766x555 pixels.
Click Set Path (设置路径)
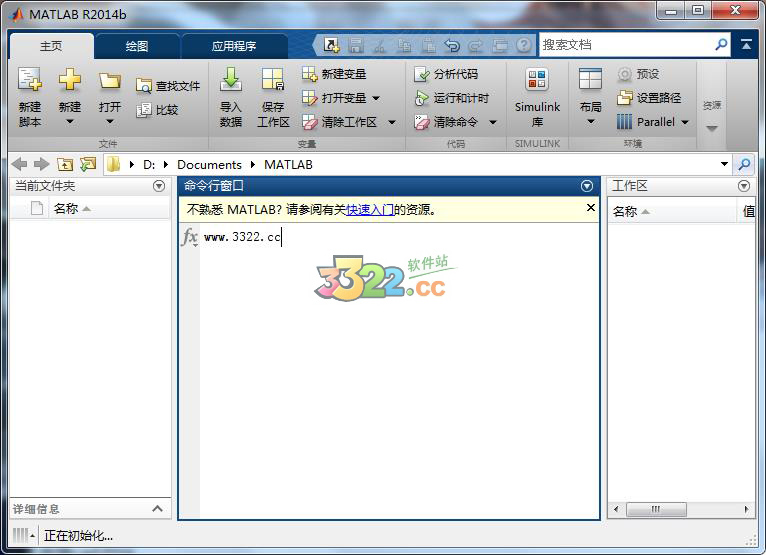(649, 98)
